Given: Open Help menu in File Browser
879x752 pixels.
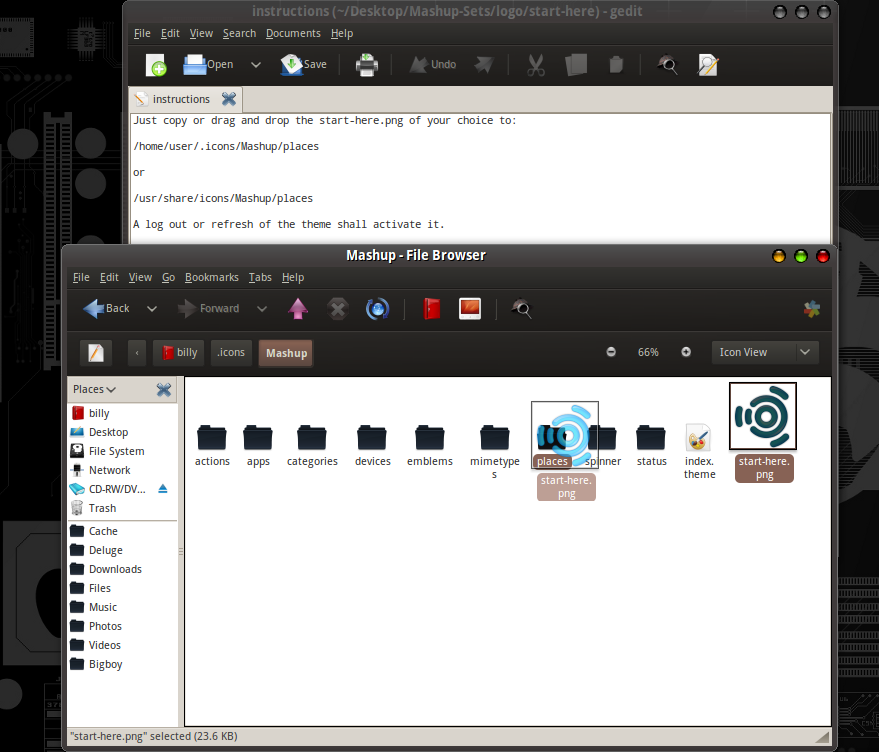Looking at the screenshot, I should click(x=293, y=278).
